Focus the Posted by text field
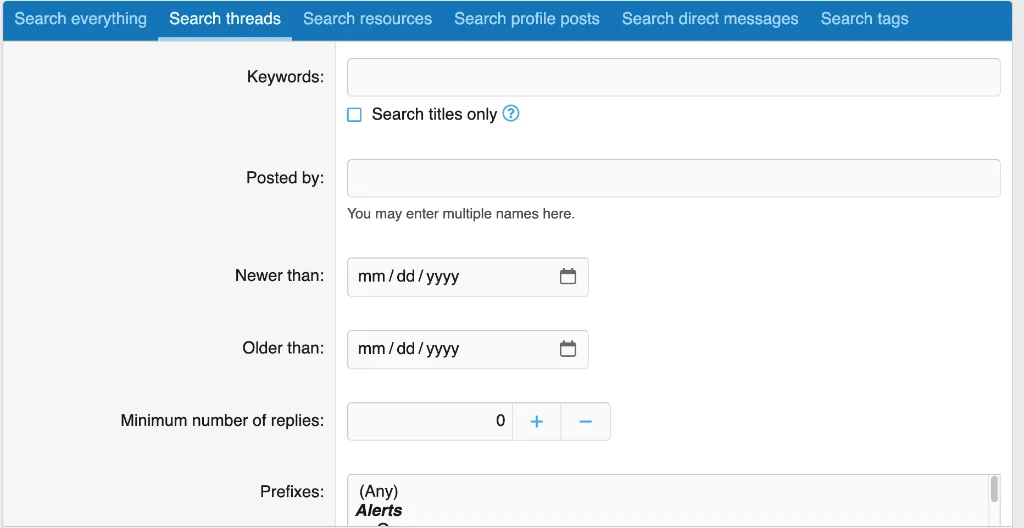Screen dimensions: 1024x528 point(673,178)
